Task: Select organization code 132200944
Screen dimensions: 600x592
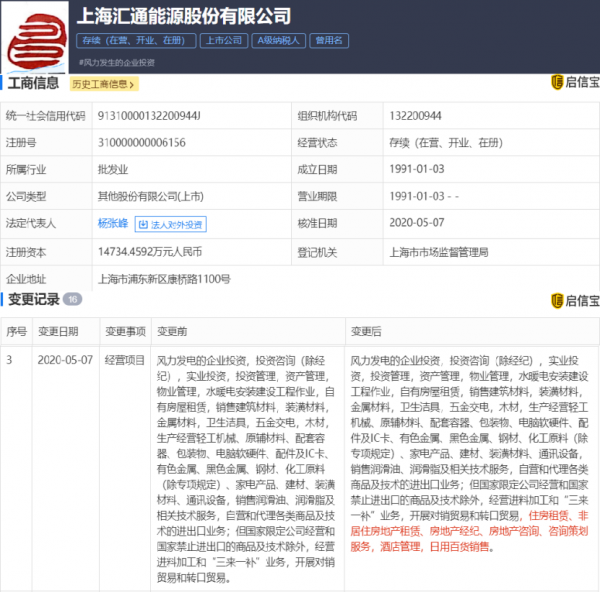Action: tap(415, 116)
